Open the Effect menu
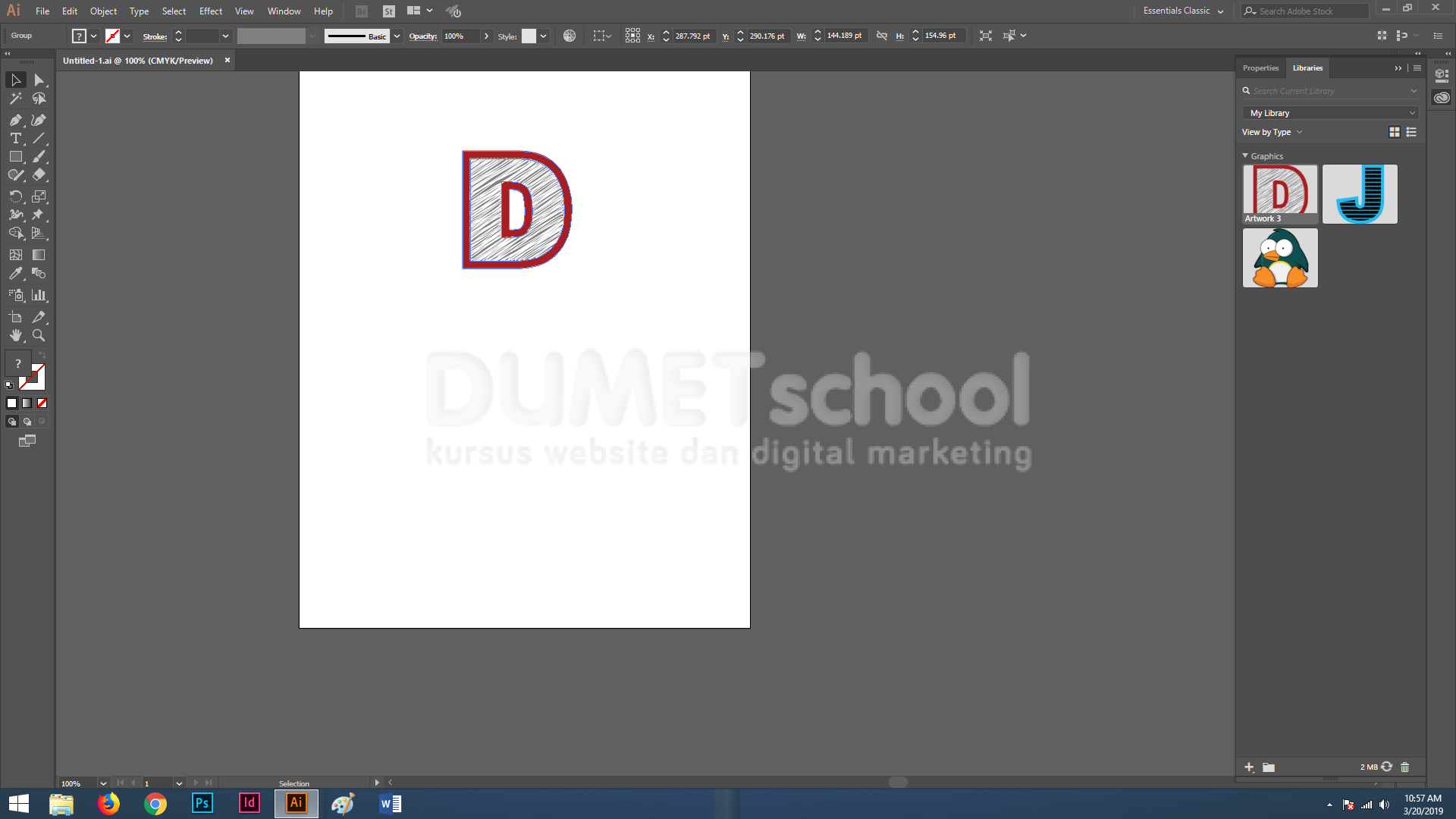The image size is (1456, 819). click(x=211, y=11)
